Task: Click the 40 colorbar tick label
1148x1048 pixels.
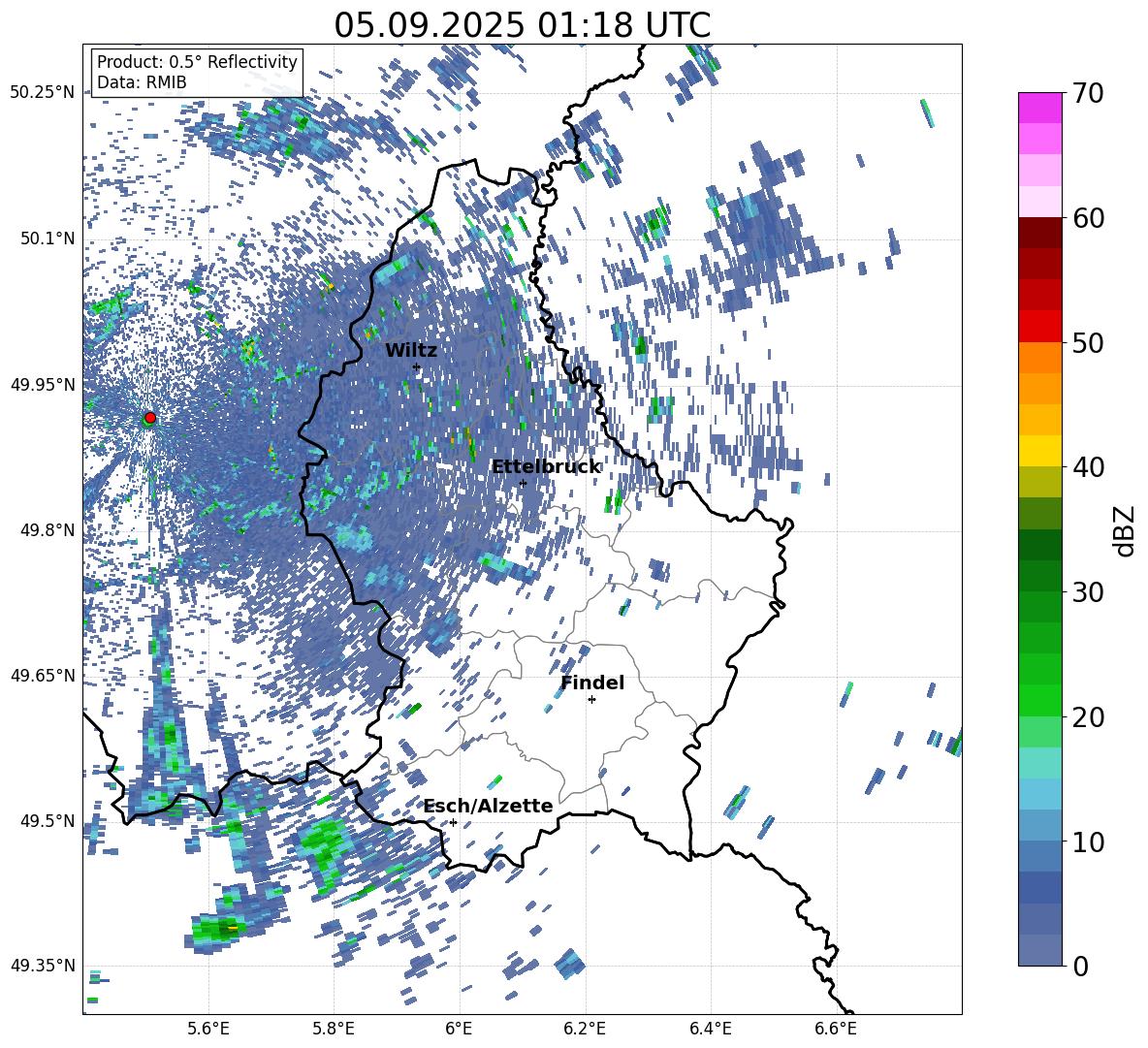Action: click(1088, 467)
